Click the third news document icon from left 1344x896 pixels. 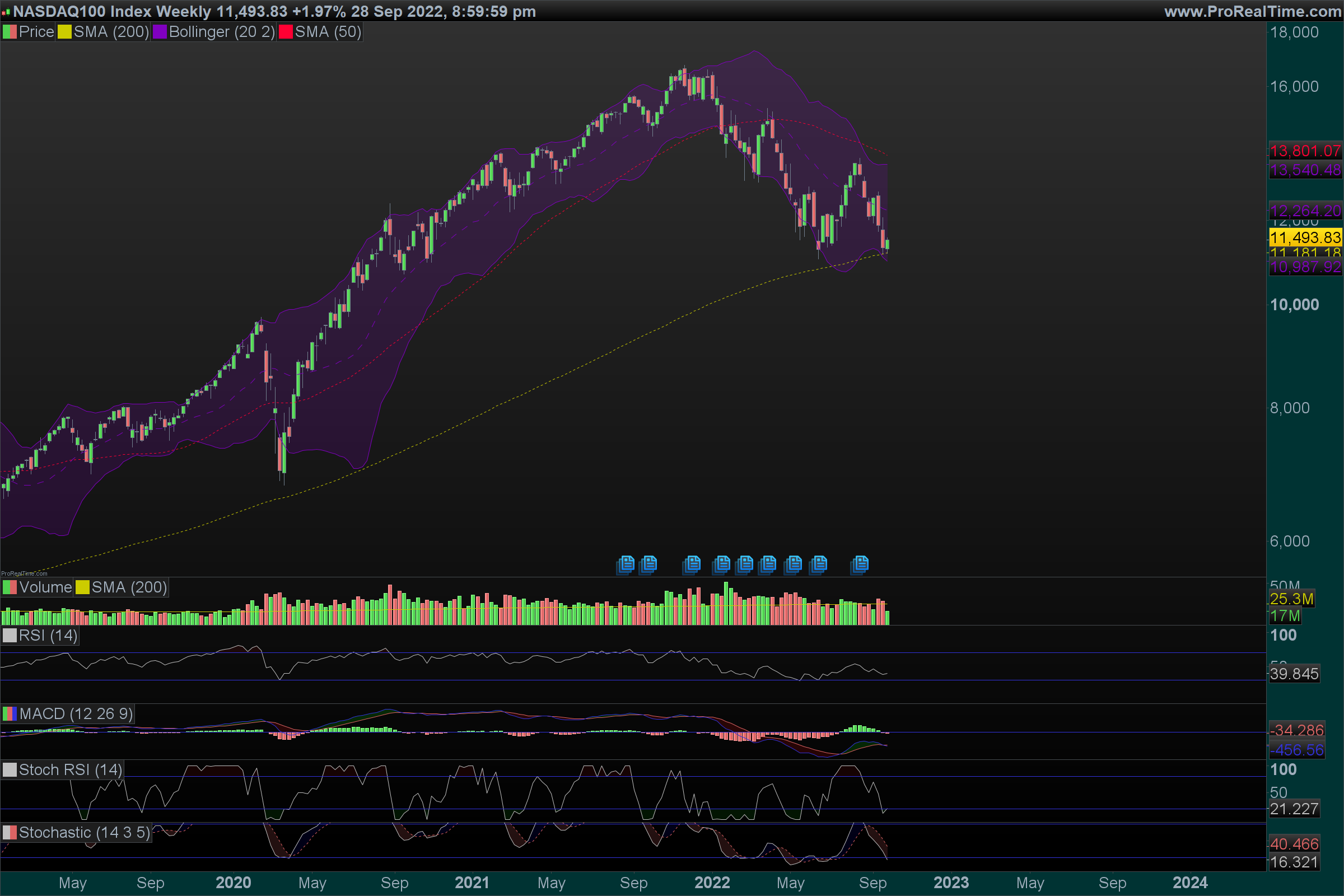point(692,564)
